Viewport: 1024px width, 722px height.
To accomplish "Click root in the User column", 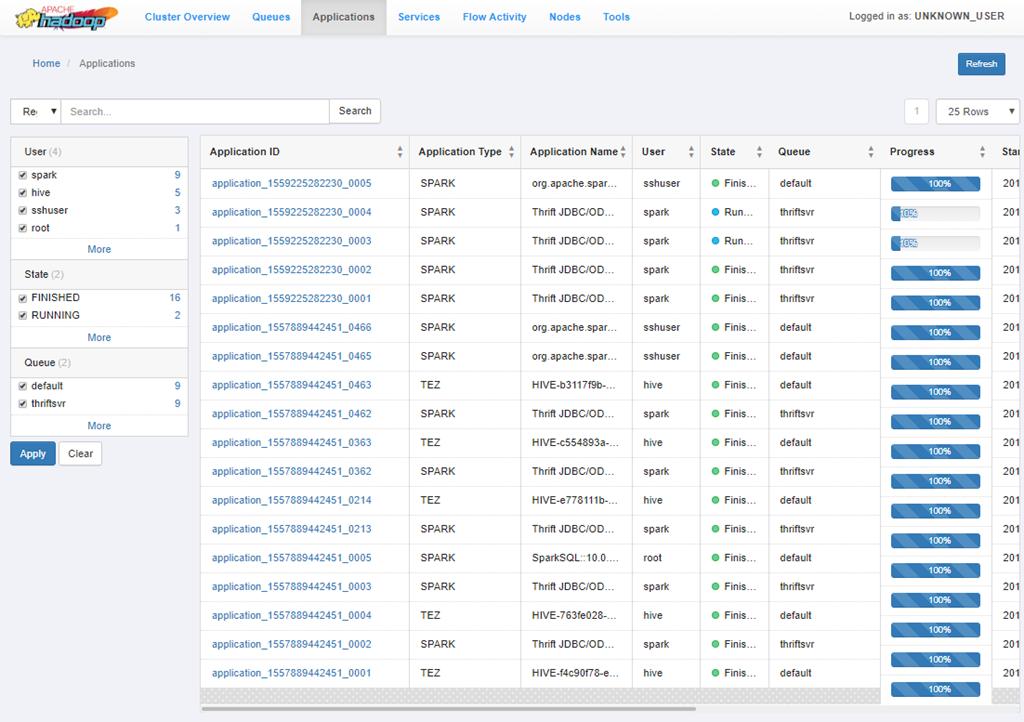I will pyautogui.click(x=652, y=557).
